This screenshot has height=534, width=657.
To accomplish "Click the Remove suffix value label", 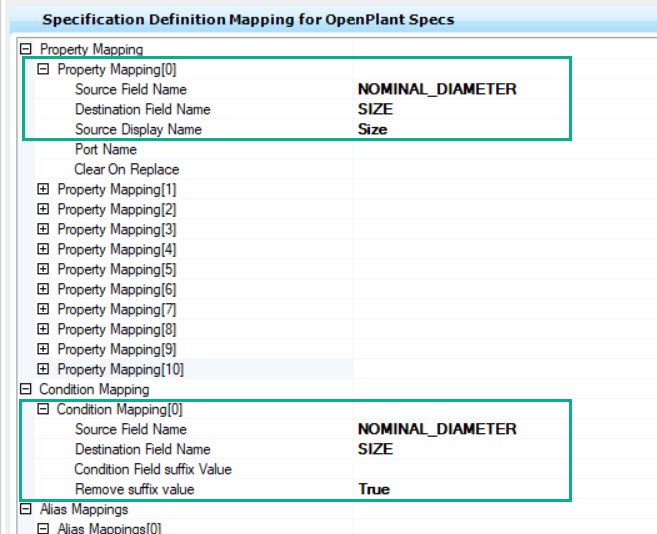I will coord(135,490).
